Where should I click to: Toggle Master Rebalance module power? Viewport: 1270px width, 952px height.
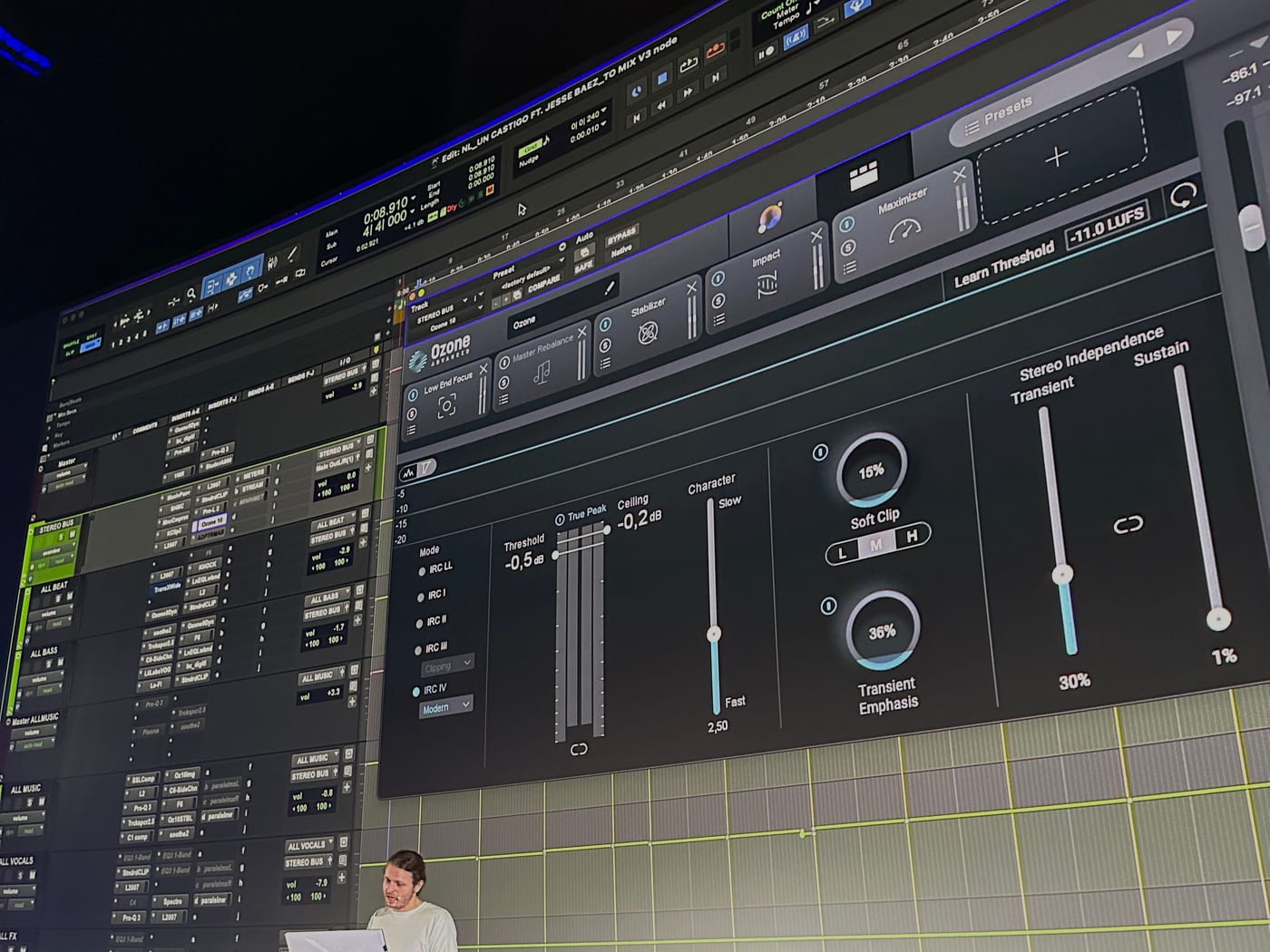[x=504, y=363]
